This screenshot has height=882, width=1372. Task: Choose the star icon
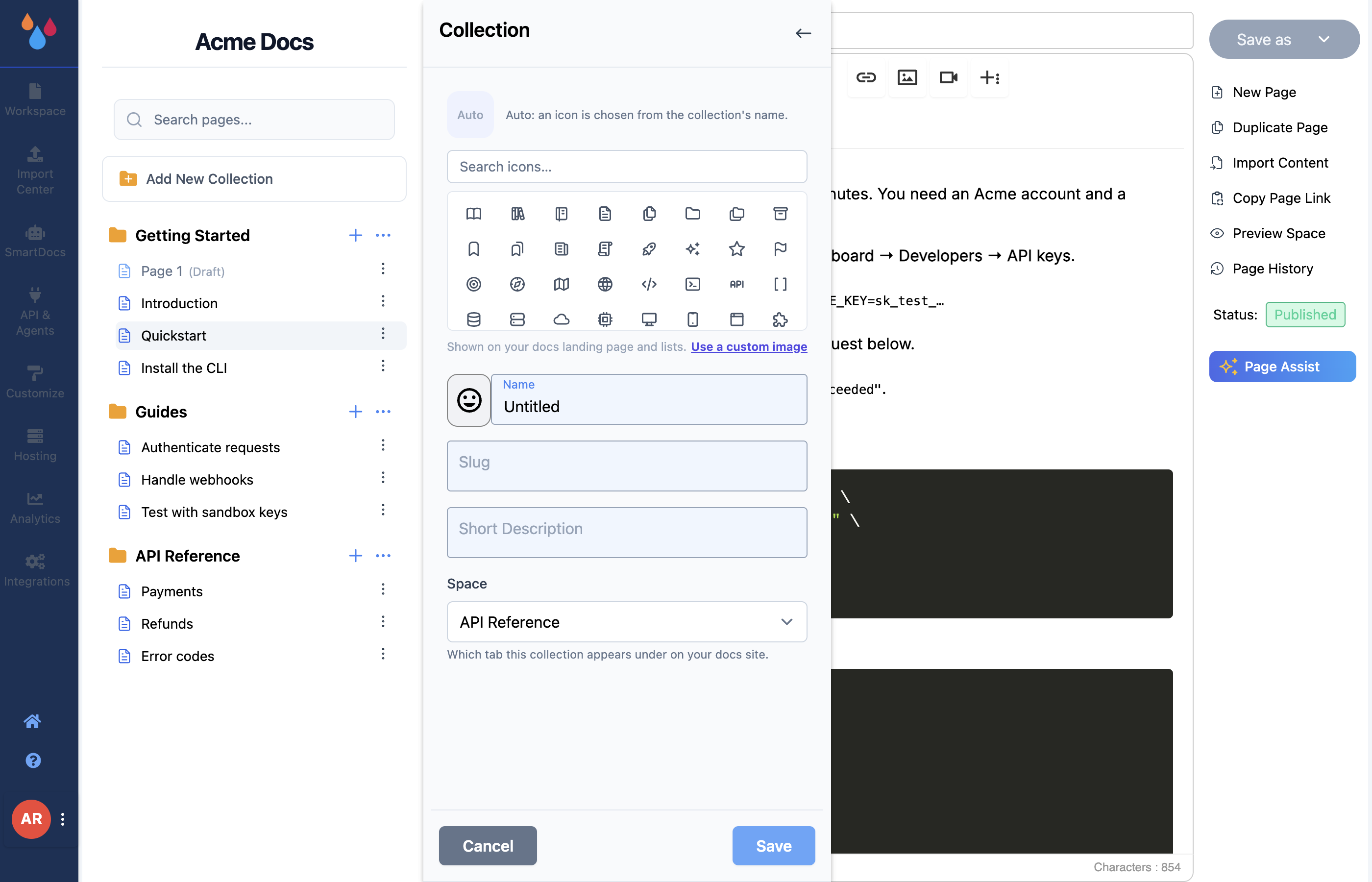pyautogui.click(x=737, y=248)
